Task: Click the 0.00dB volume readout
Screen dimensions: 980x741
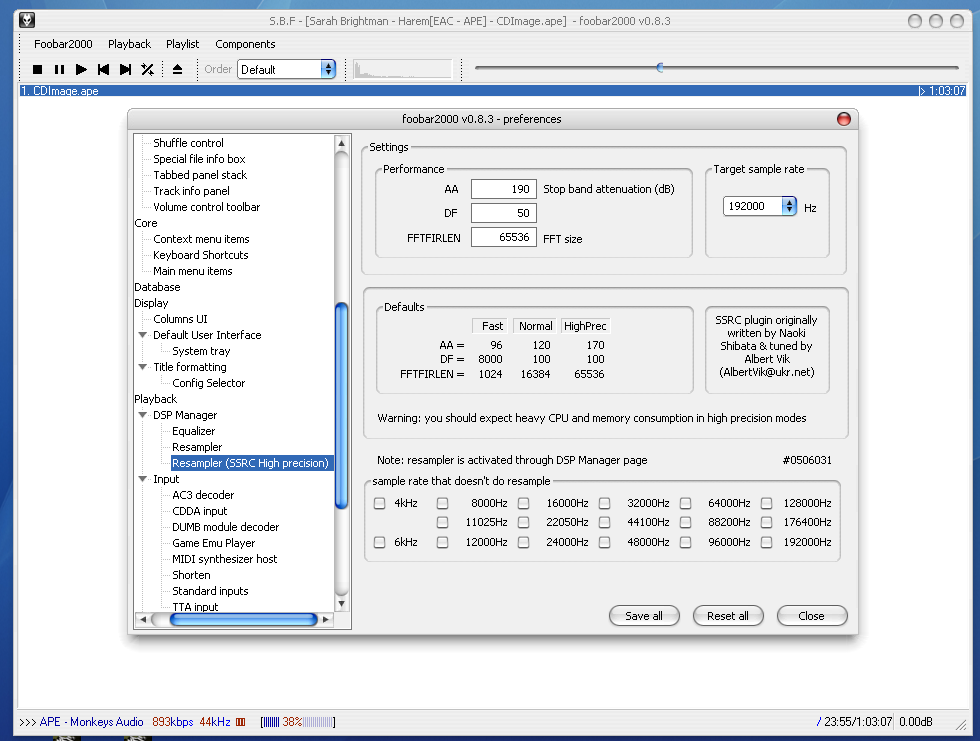Action: (916, 722)
